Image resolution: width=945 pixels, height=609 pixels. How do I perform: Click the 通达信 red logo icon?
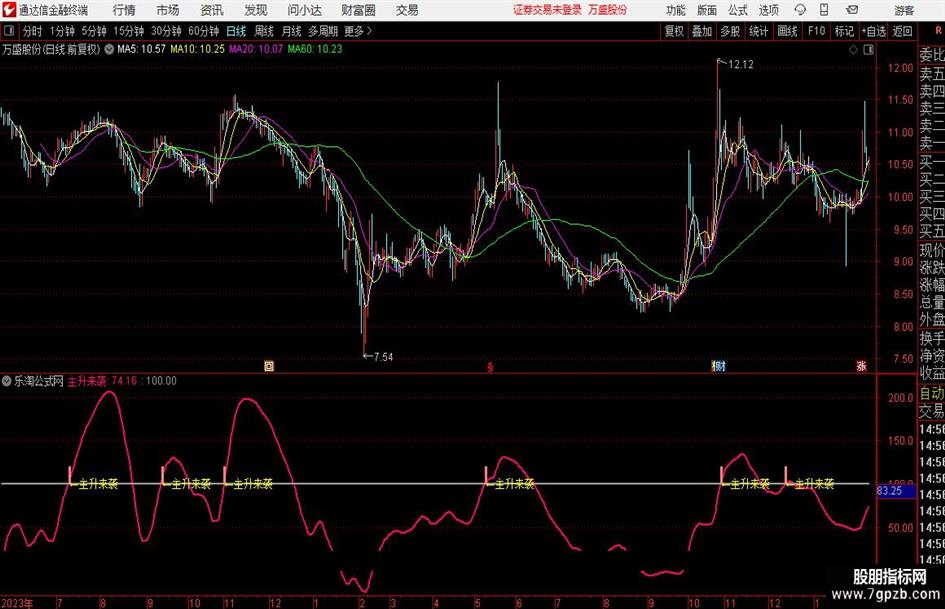(x=10, y=10)
